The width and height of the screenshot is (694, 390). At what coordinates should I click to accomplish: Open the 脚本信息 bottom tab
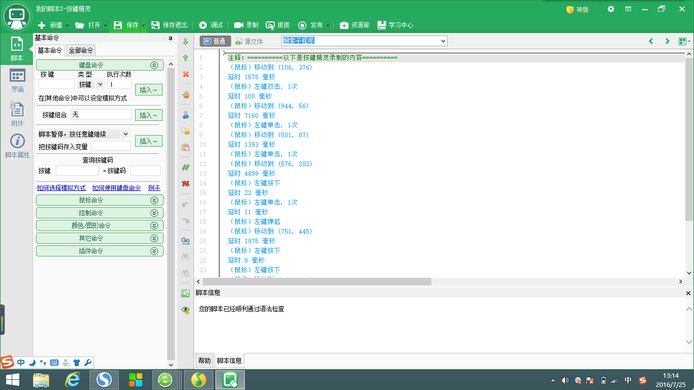tap(229, 360)
